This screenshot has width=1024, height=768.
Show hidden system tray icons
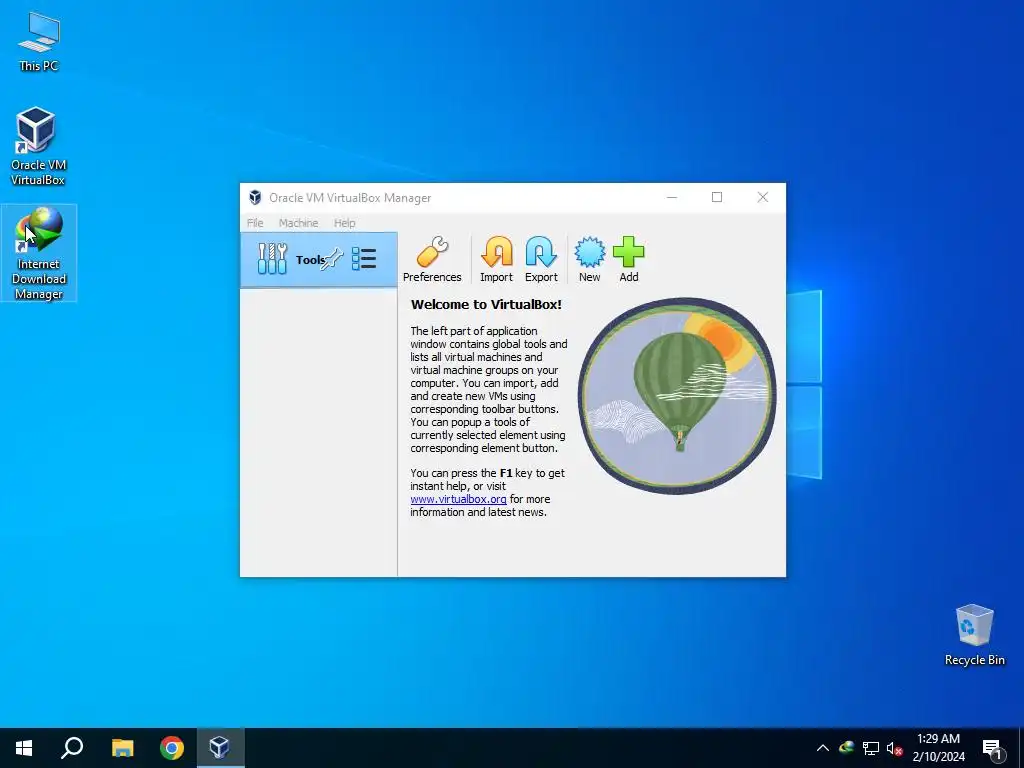[823, 748]
